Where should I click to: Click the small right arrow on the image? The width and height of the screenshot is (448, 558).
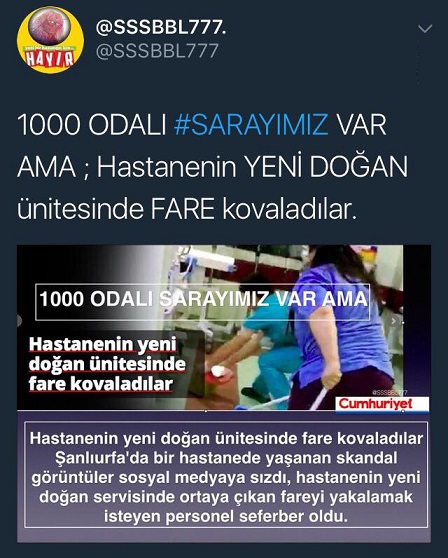pos(393,321)
